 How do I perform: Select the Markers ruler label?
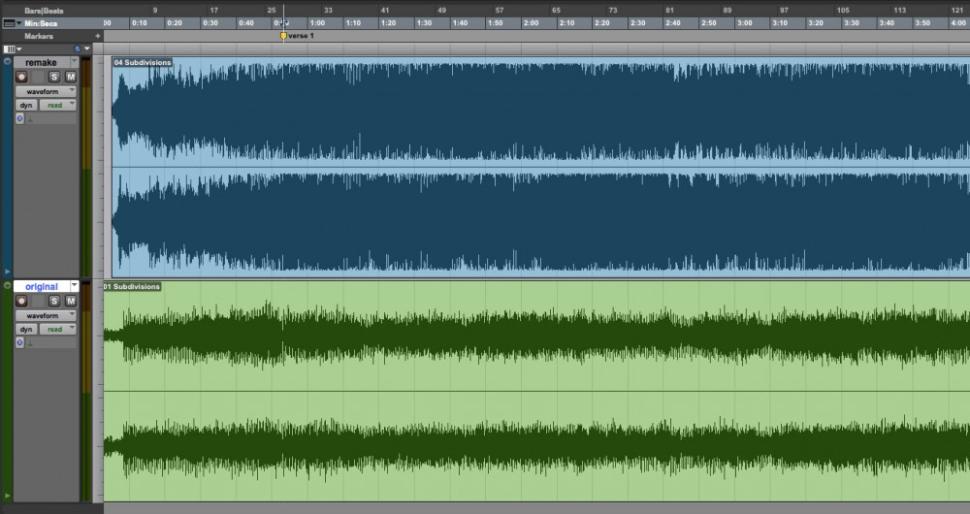click(38, 36)
